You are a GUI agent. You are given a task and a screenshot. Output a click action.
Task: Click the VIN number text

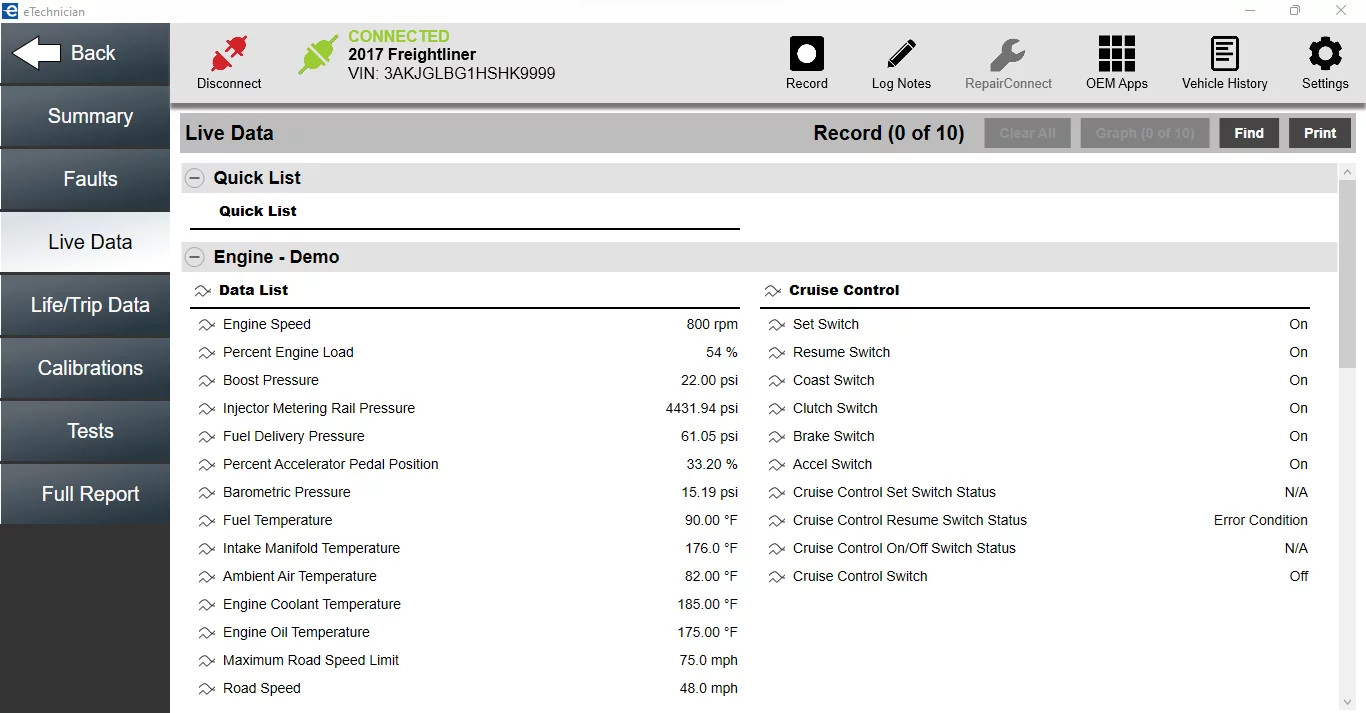click(x=452, y=74)
